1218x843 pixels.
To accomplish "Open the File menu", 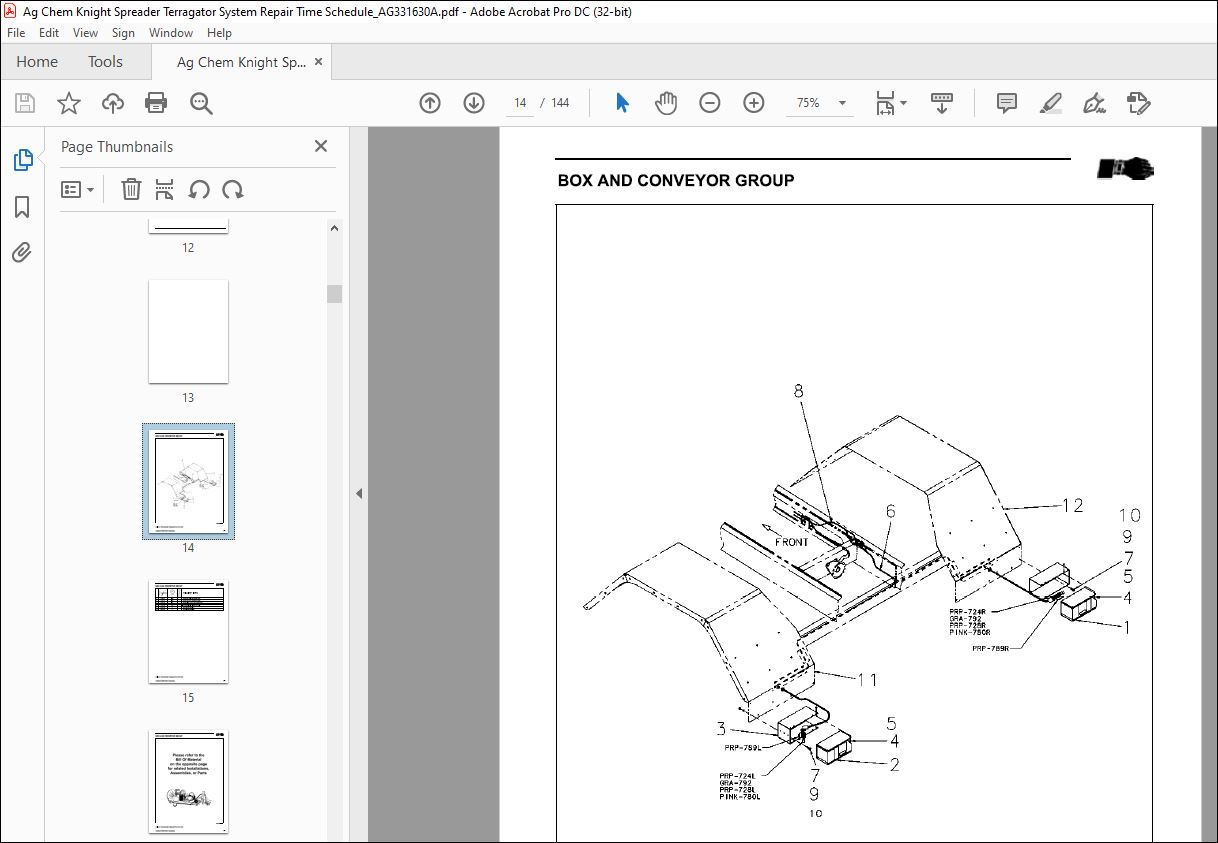I will tap(16, 33).
